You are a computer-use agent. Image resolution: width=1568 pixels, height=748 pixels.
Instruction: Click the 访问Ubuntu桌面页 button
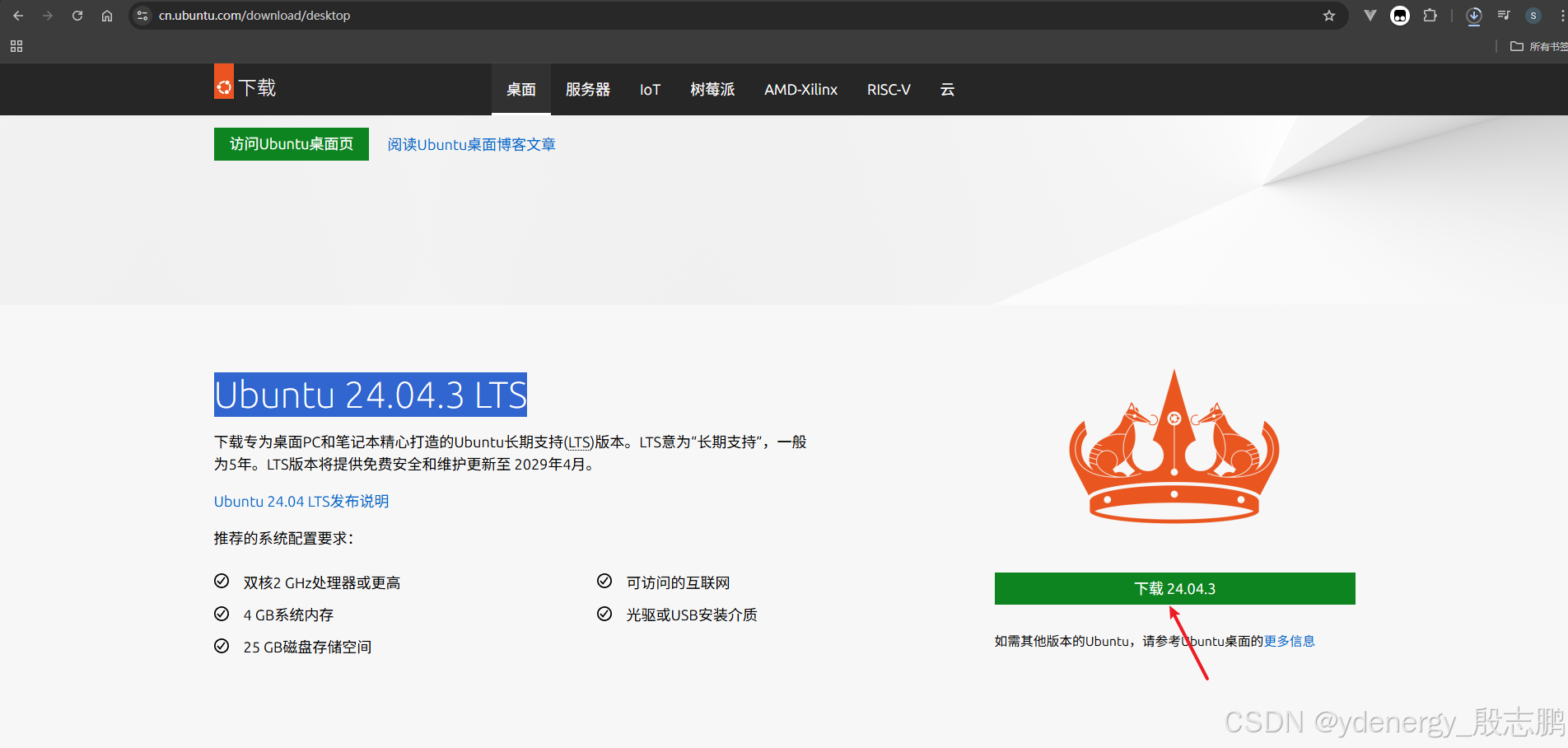292,144
